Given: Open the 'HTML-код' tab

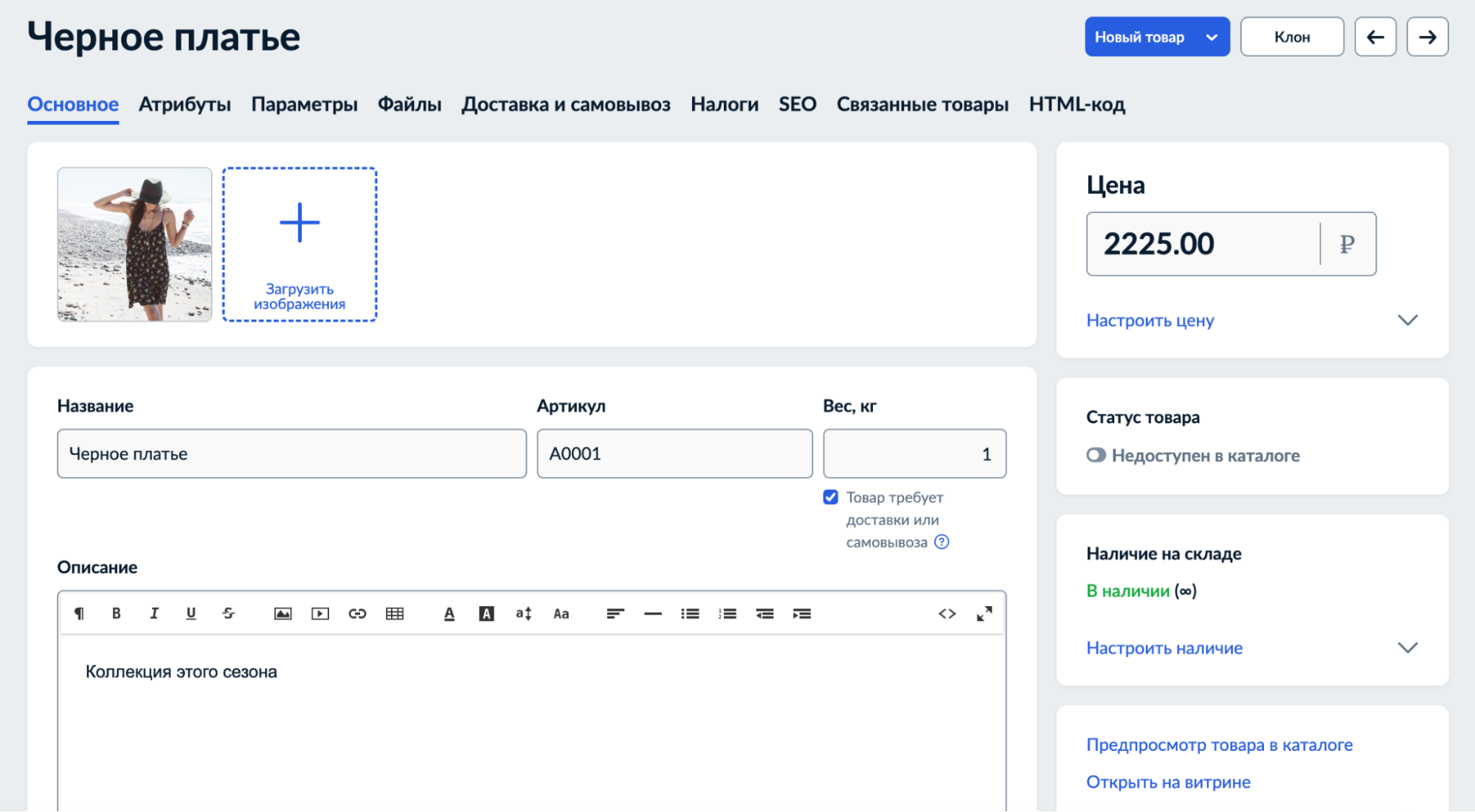Looking at the screenshot, I should (x=1077, y=105).
